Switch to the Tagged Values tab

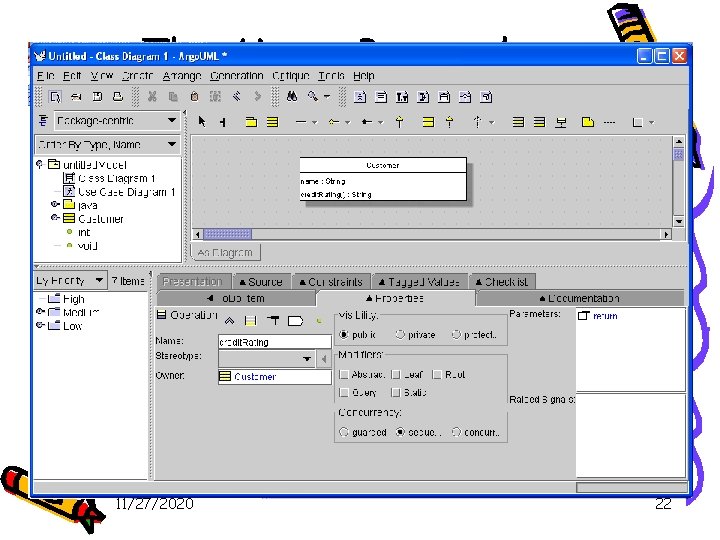419,281
